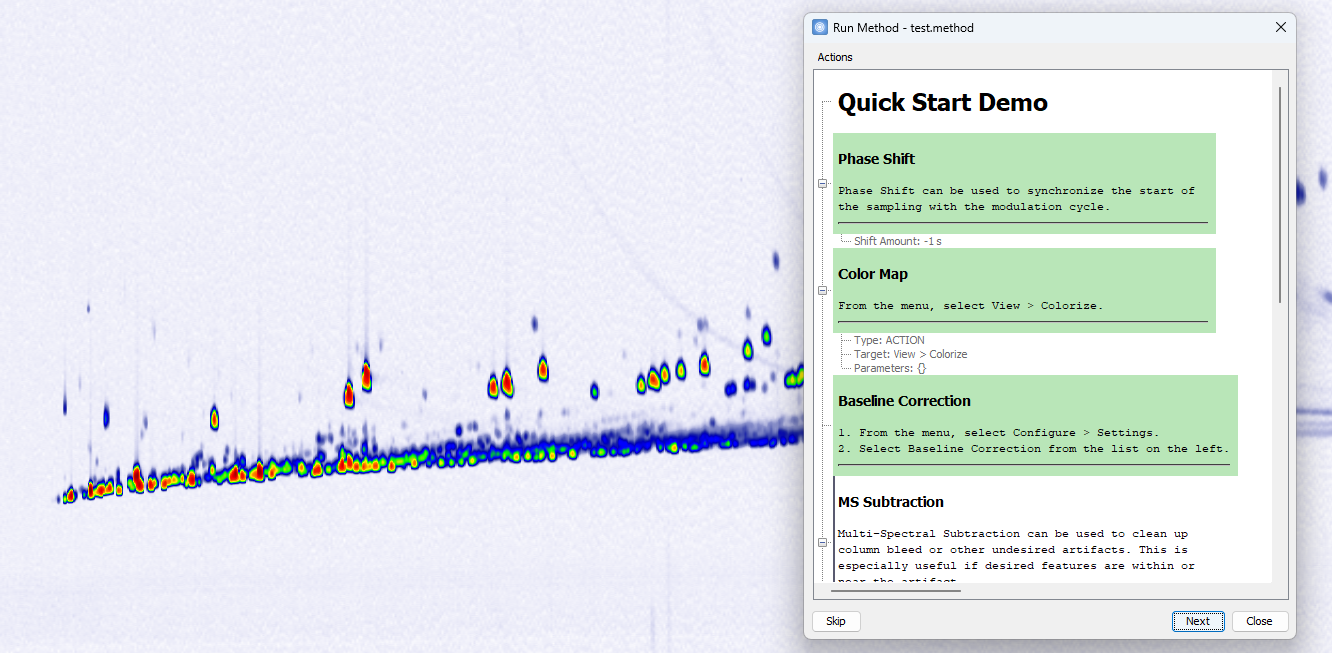Collapse the Phase Shift tree node

[x=822, y=184]
